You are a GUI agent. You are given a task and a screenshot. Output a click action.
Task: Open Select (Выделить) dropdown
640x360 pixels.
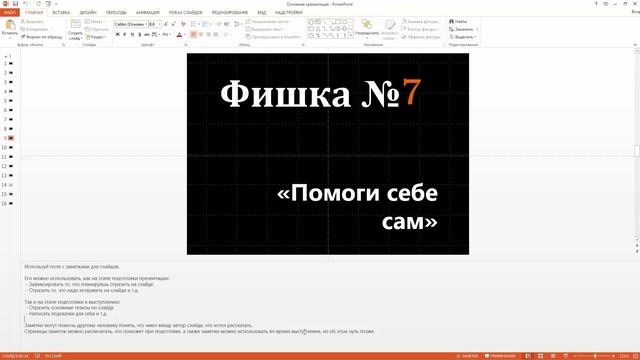point(462,37)
